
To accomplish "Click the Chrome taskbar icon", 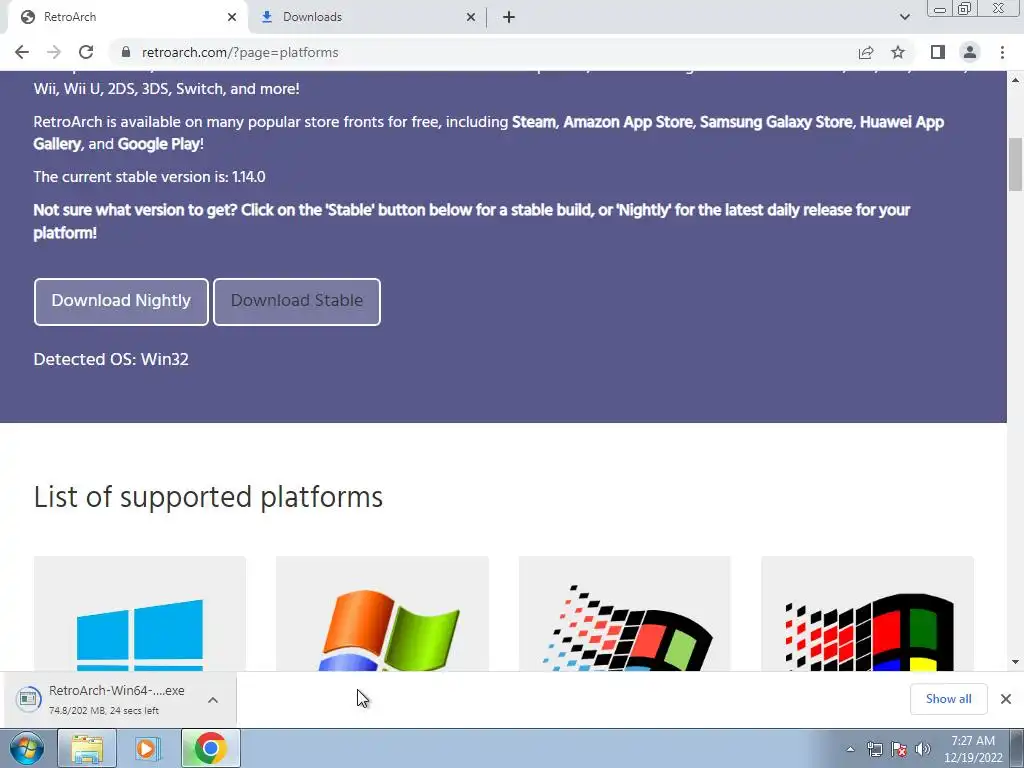I will pos(210,748).
